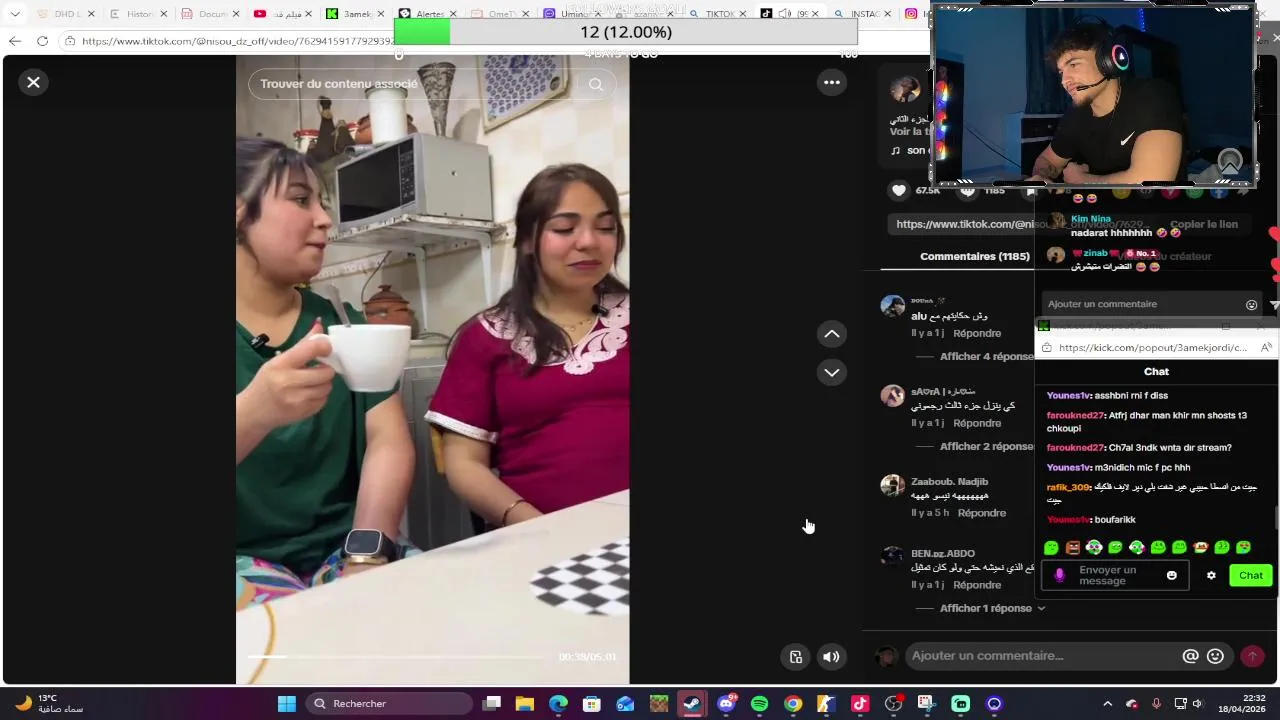Switch to the INSTAGRAM search browser tab
This screenshot has width=1280, height=720.
863,14
